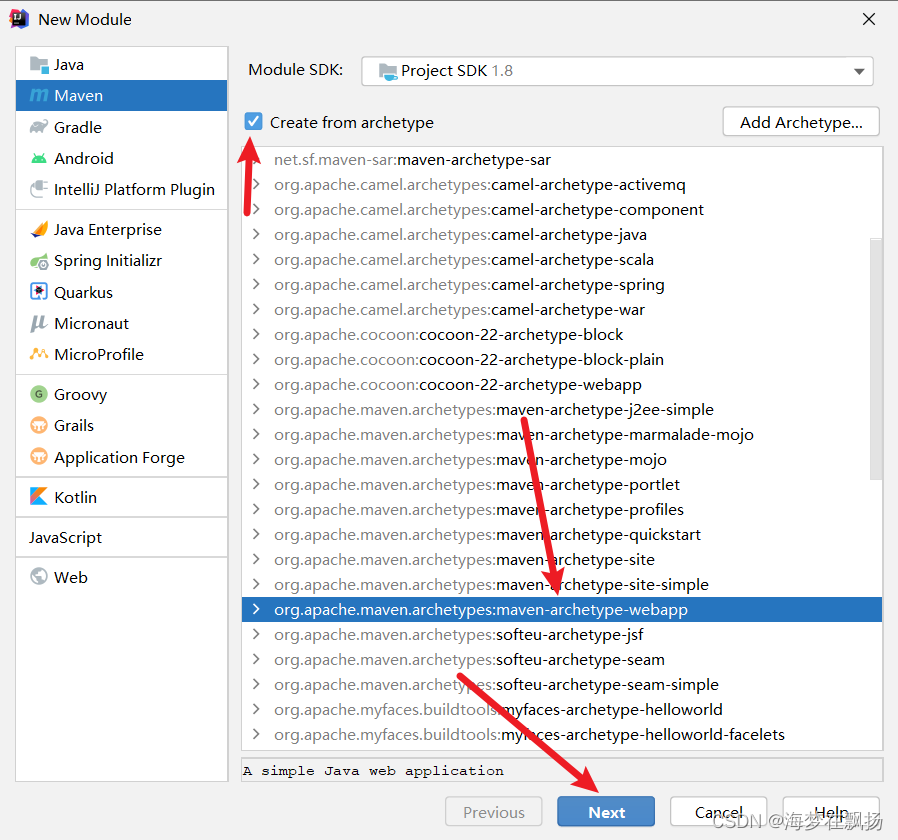898x840 pixels.
Task: Select Spring Initializr label
Action: (108, 261)
